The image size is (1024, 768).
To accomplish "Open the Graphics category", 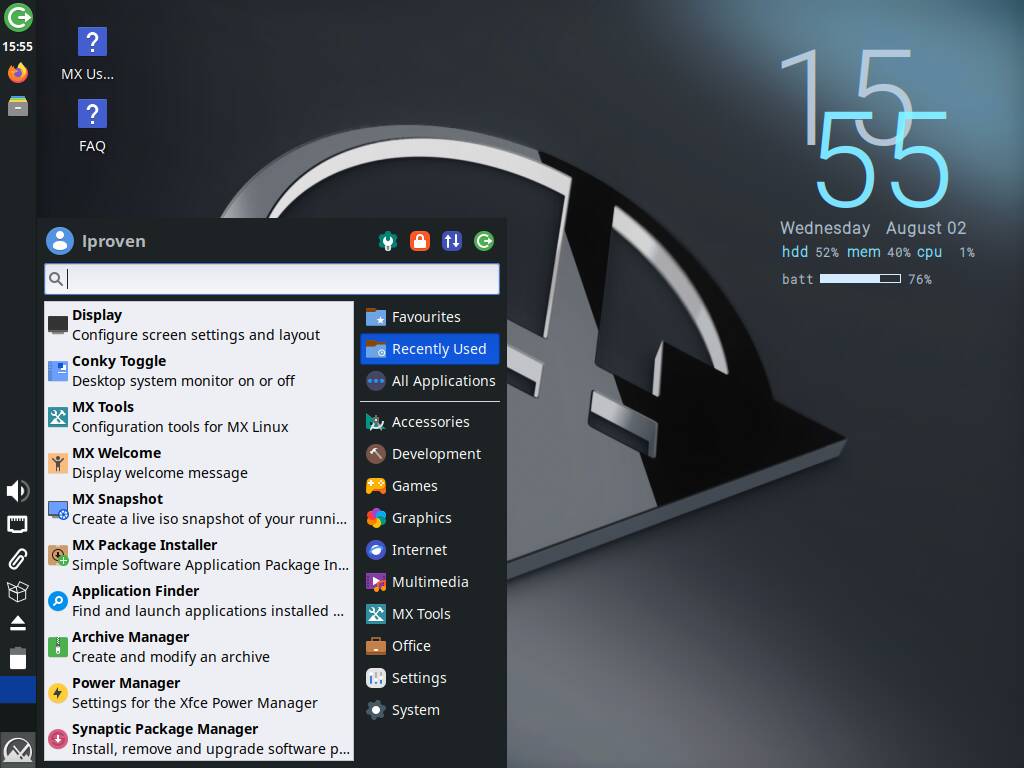I will (x=430, y=518).
